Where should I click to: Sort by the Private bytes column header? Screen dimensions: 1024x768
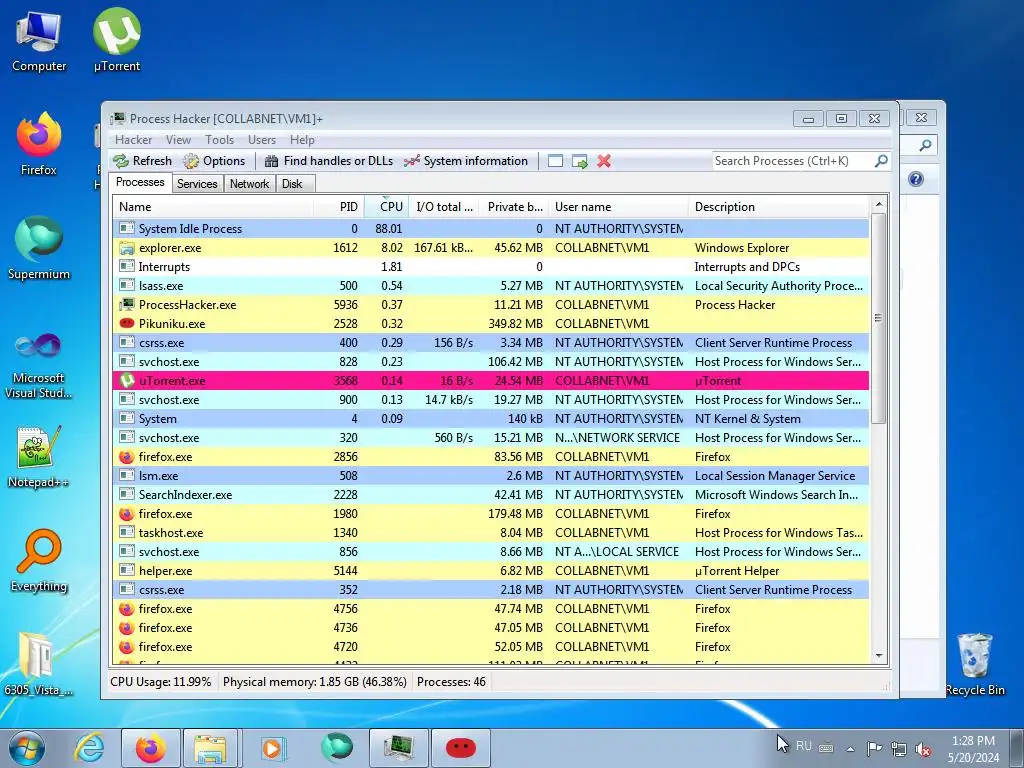point(515,207)
